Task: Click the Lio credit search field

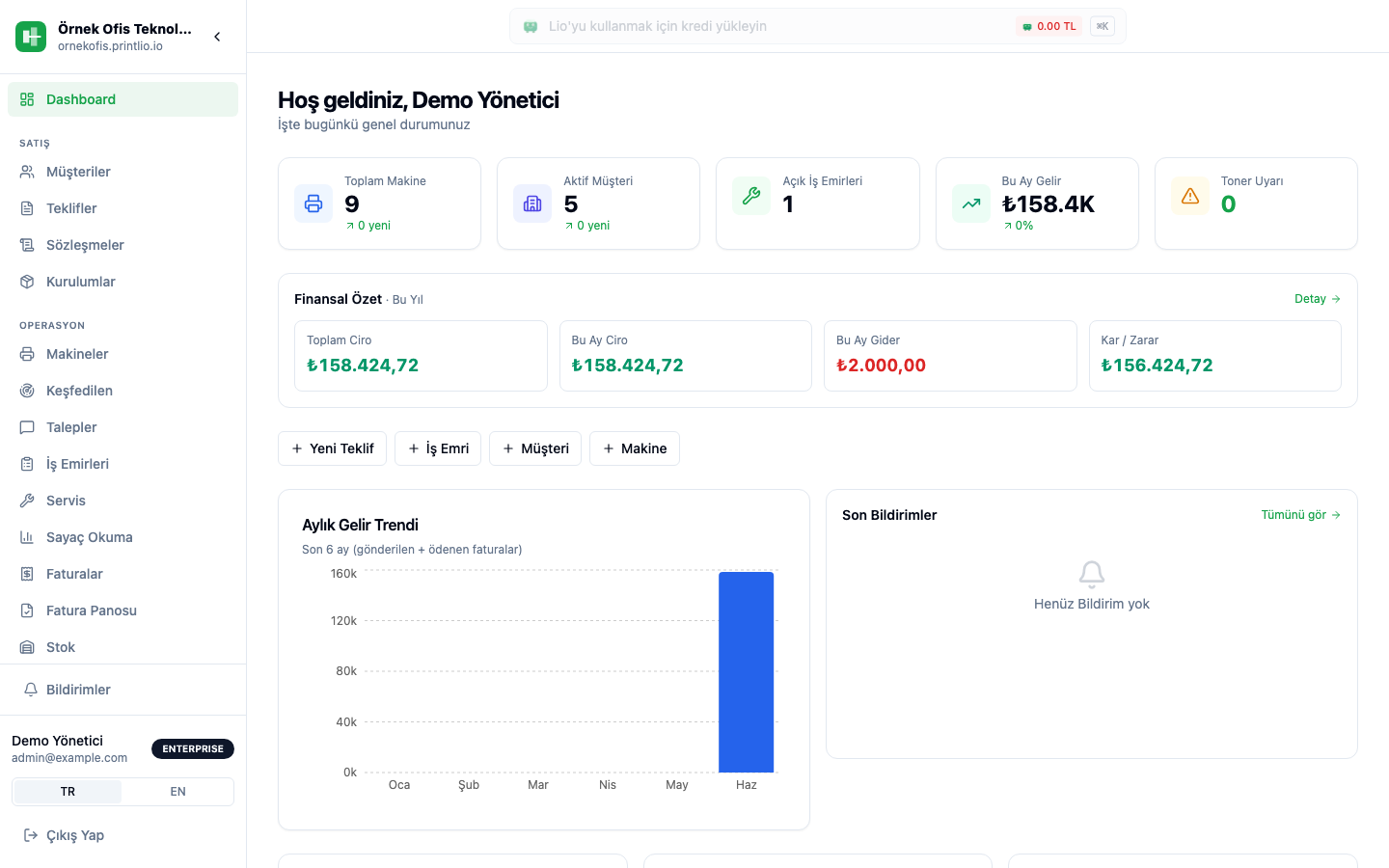Action: 818,26
